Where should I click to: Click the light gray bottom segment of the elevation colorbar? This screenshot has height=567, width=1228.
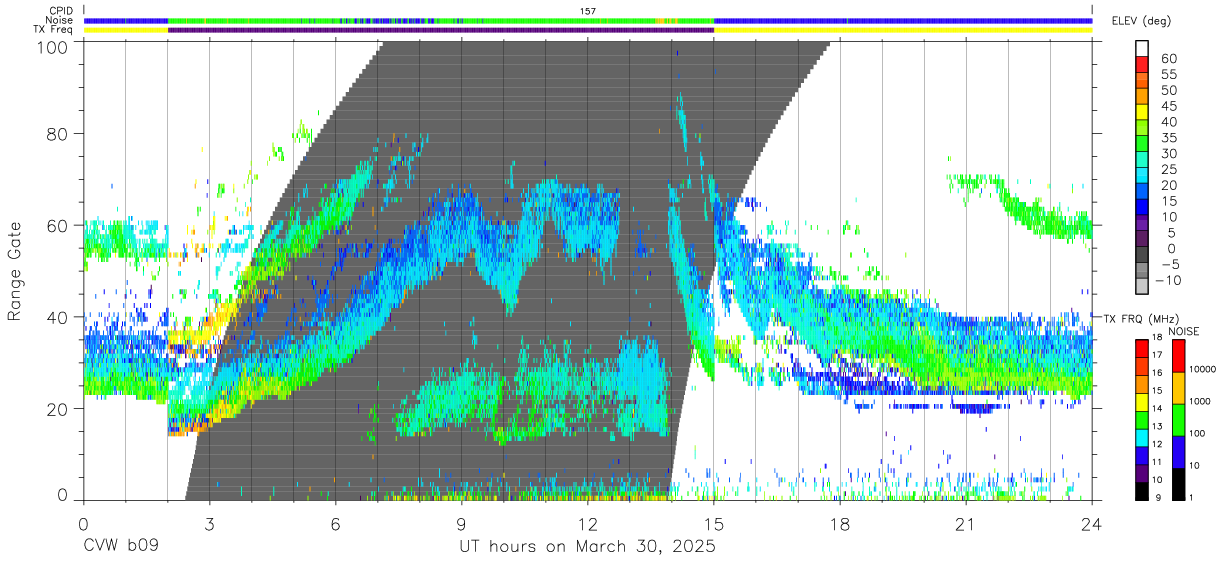(x=1142, y=287)
